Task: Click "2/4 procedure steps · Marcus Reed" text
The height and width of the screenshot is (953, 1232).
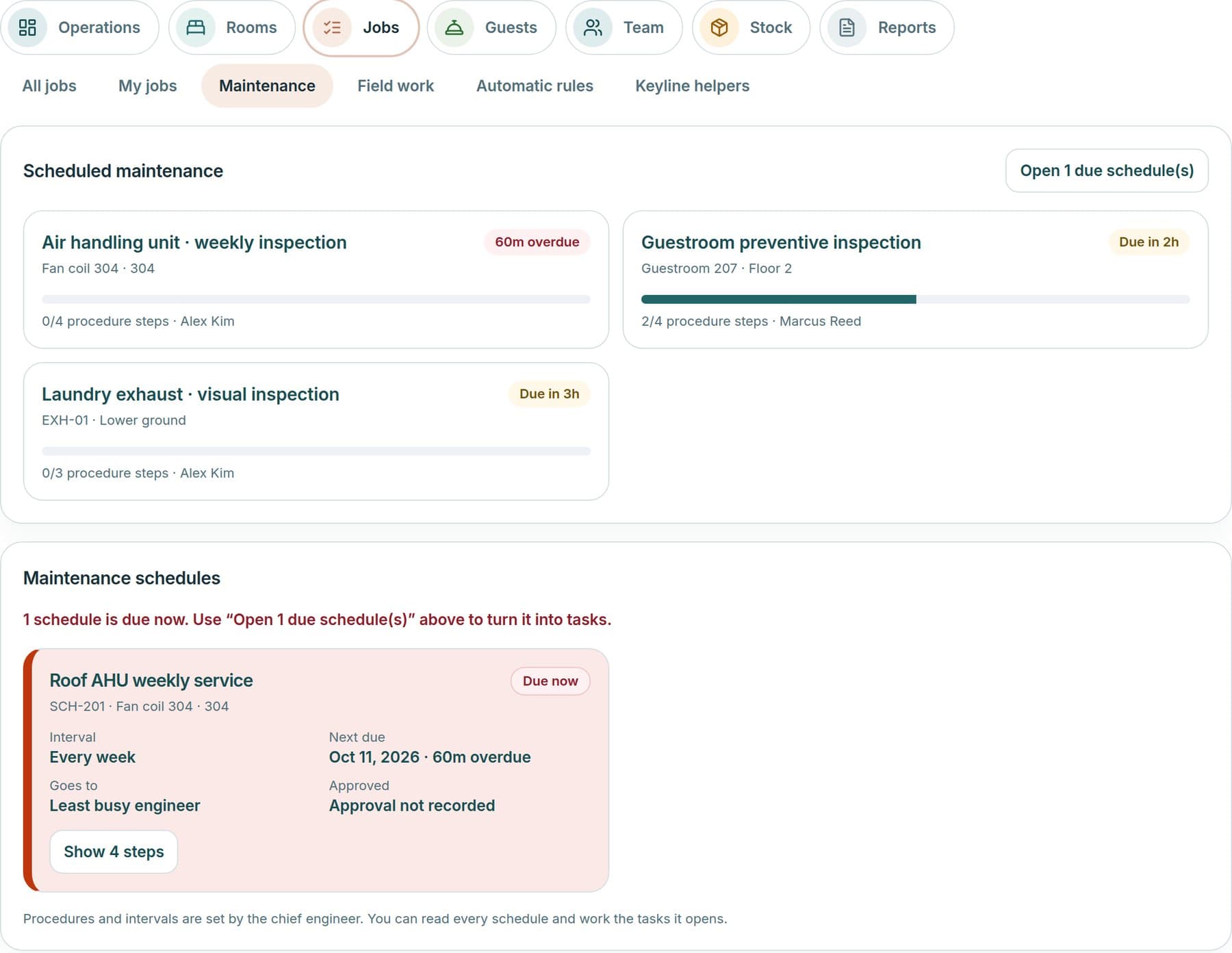Action: [x=751, y=321]
